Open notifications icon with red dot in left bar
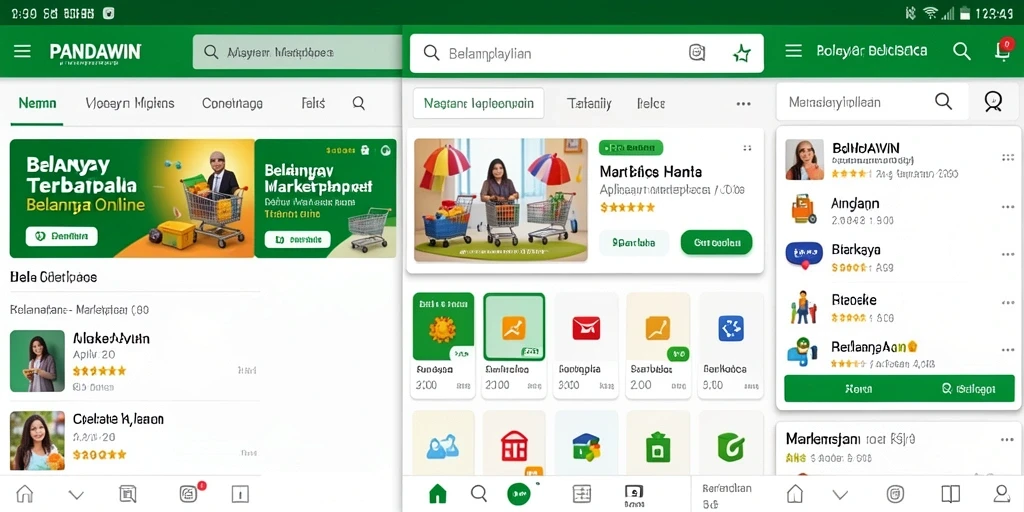 click(x=189, y=494)
